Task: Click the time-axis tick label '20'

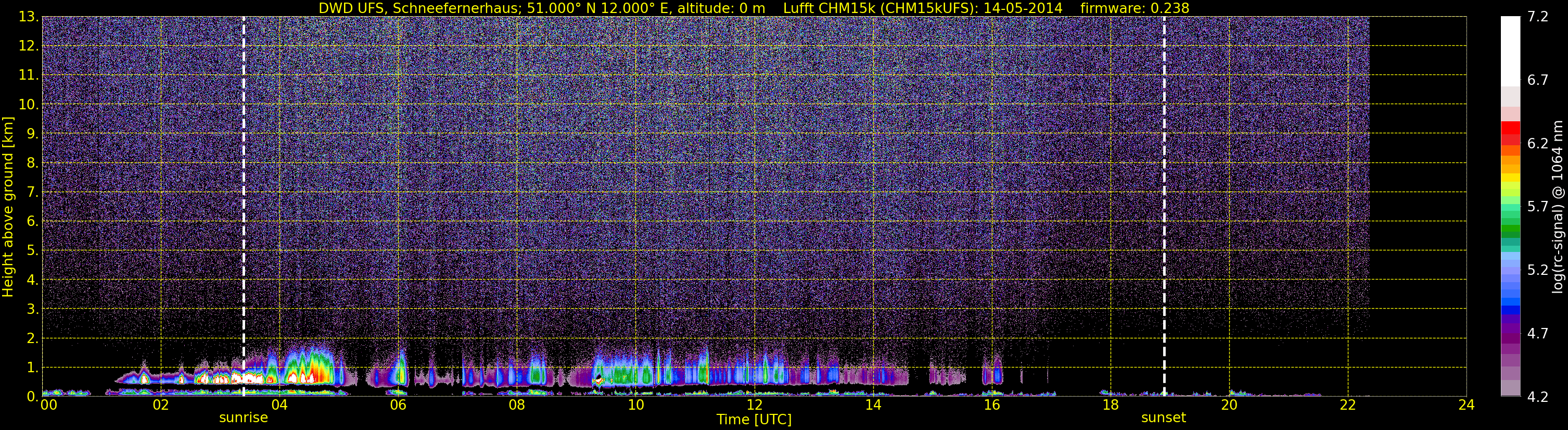Action: [x=1229, y=405]
